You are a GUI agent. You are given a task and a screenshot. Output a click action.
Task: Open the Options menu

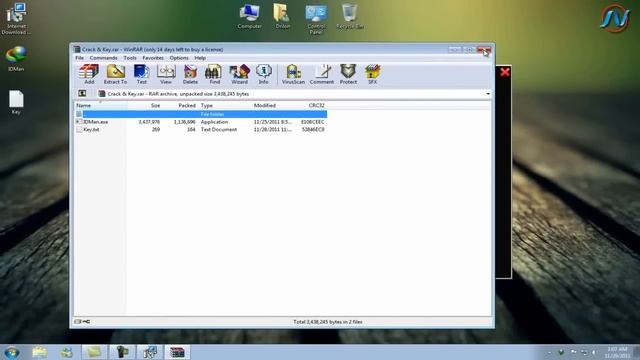(x=179, y=58)
